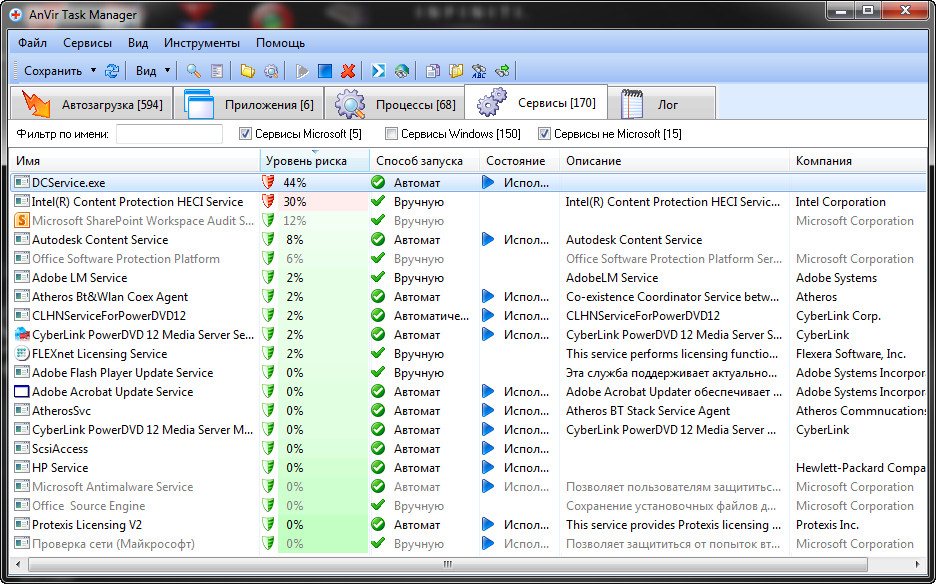Screen dimensions: 936x584
Task: Open the Вид toolbar dropdown arrow
Action: [167, 70]
